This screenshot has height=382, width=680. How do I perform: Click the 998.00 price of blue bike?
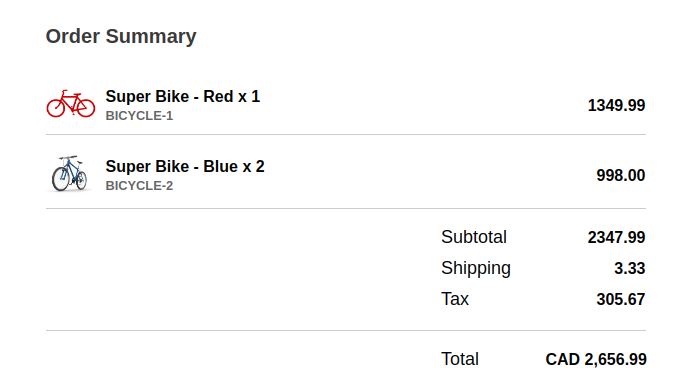[621, 175]
